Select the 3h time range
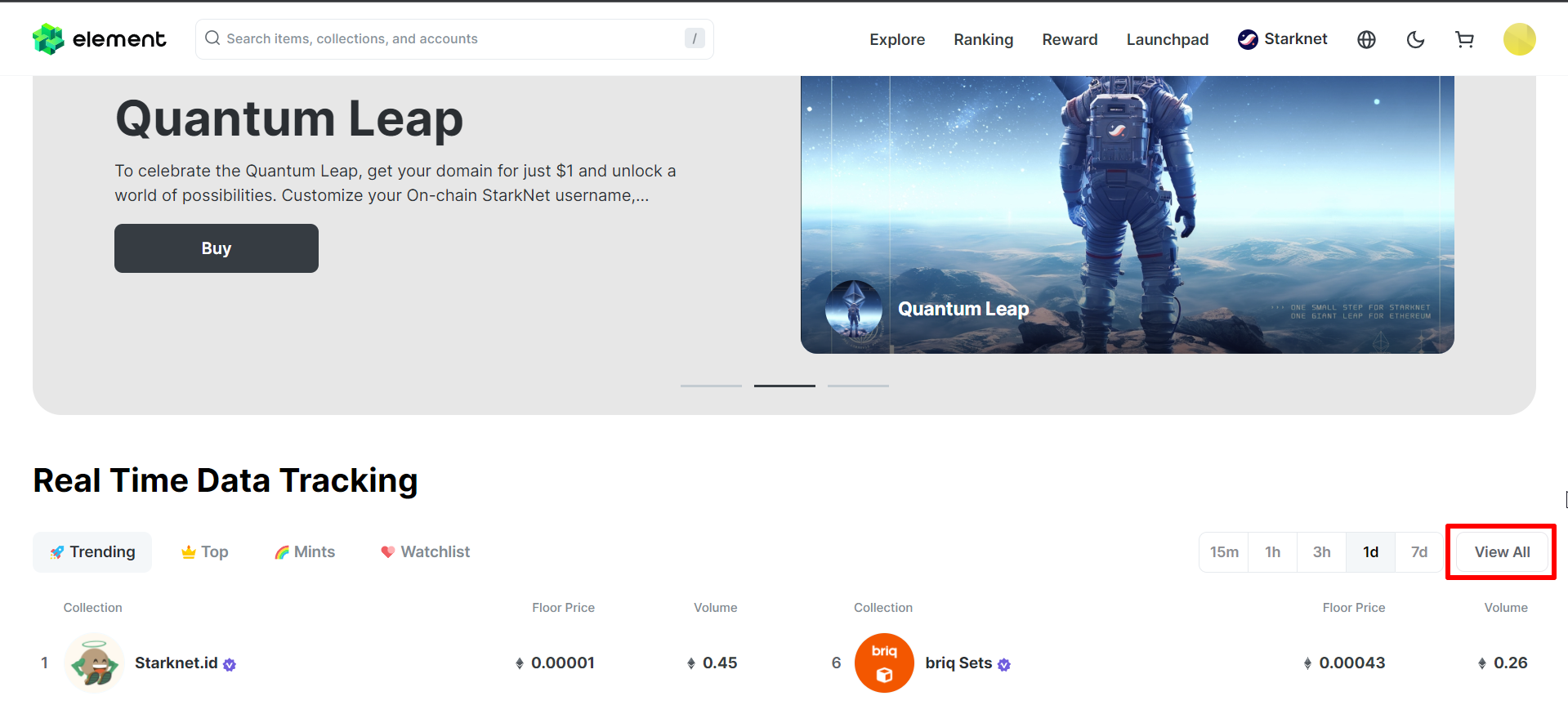 (x=1321, y=552)
